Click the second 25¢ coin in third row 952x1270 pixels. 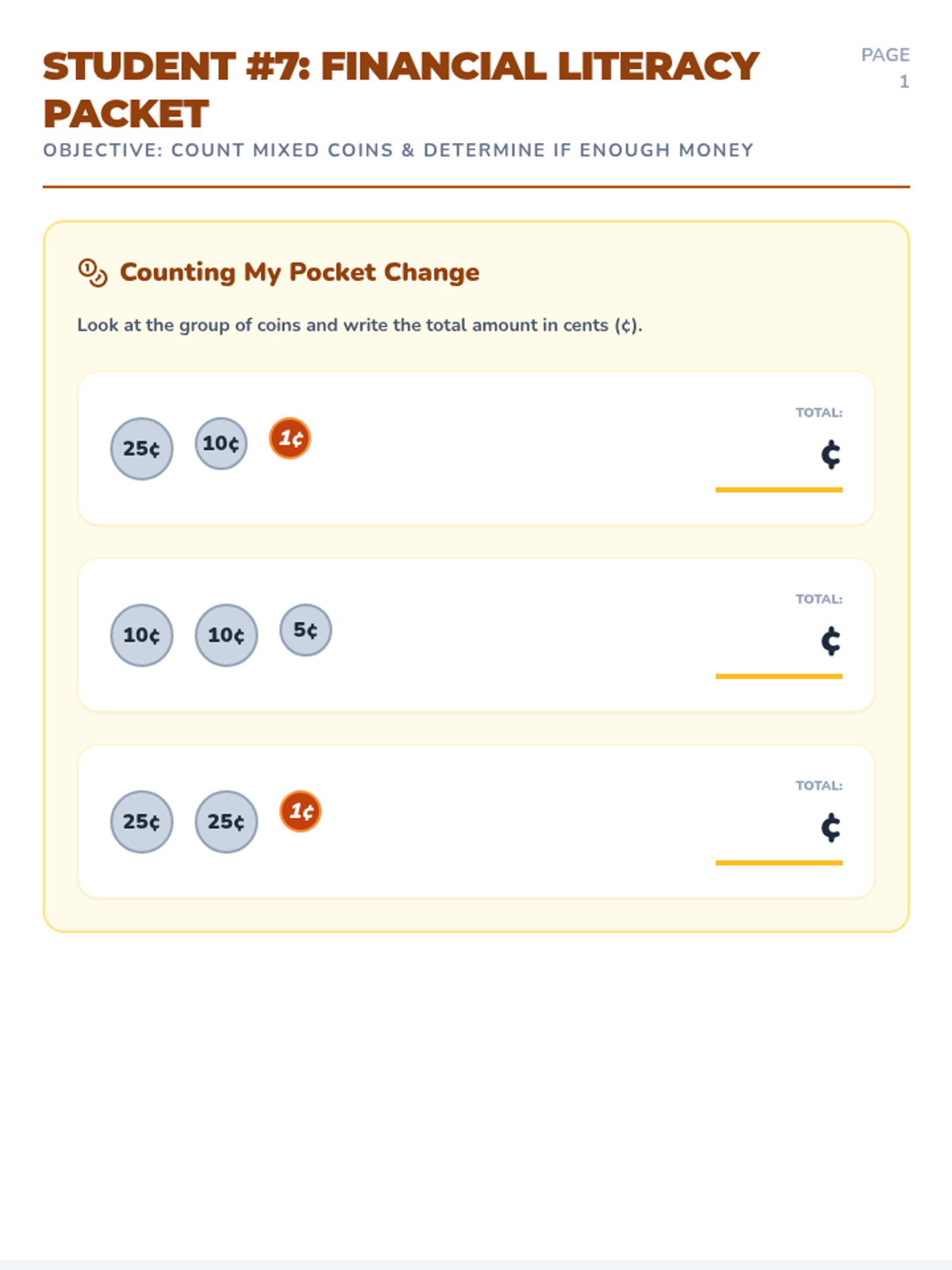coord(226,822)
